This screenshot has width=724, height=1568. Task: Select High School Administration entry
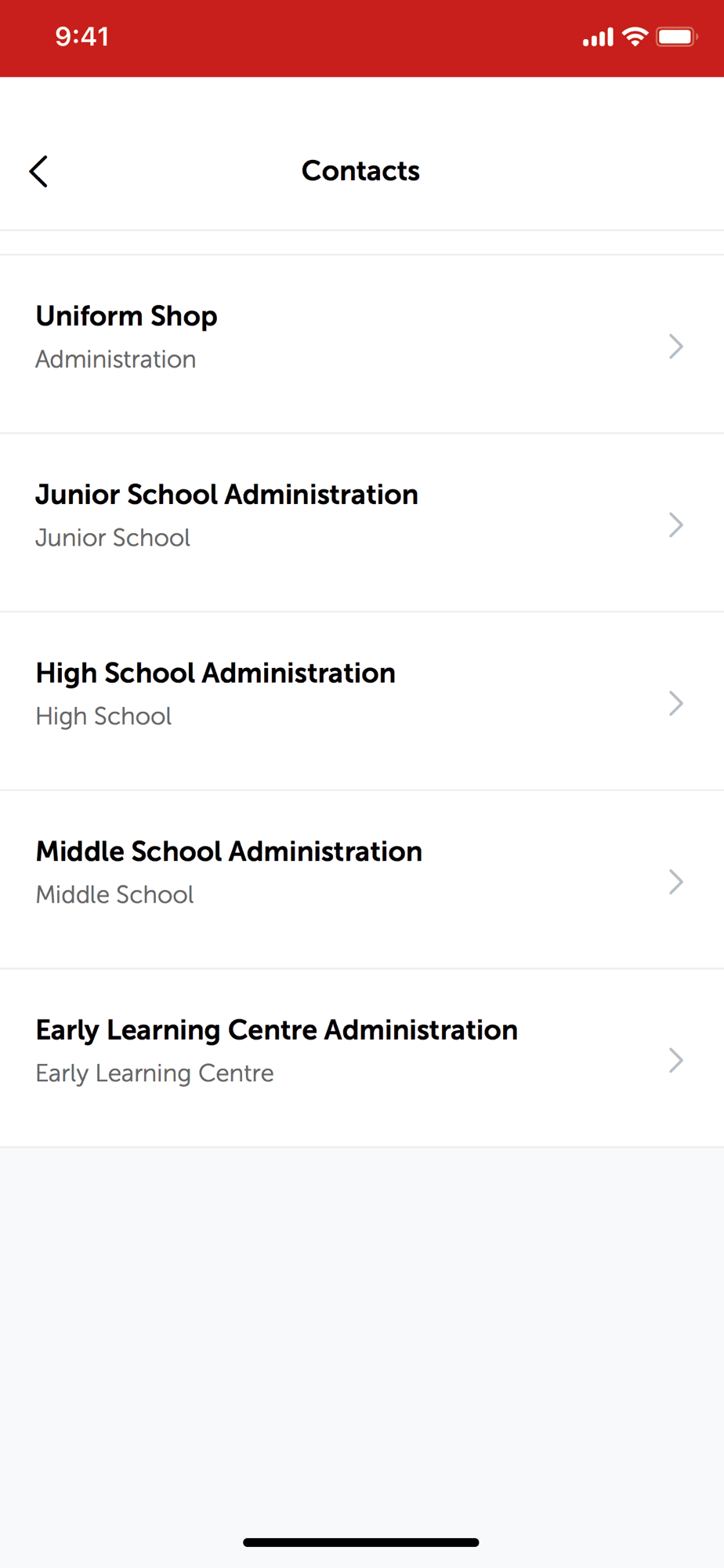click(x=362, y=702)
